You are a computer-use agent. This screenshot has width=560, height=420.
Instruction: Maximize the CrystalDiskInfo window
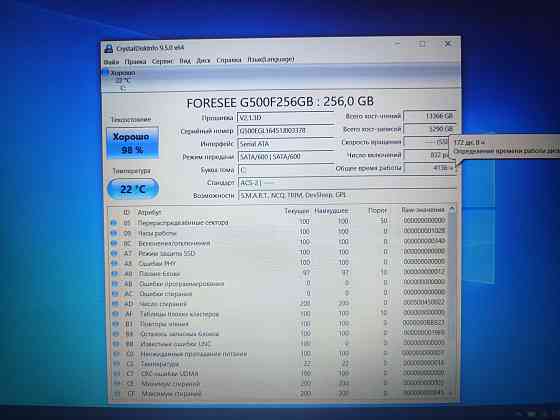pyautogui.click(x=422, y=44)
